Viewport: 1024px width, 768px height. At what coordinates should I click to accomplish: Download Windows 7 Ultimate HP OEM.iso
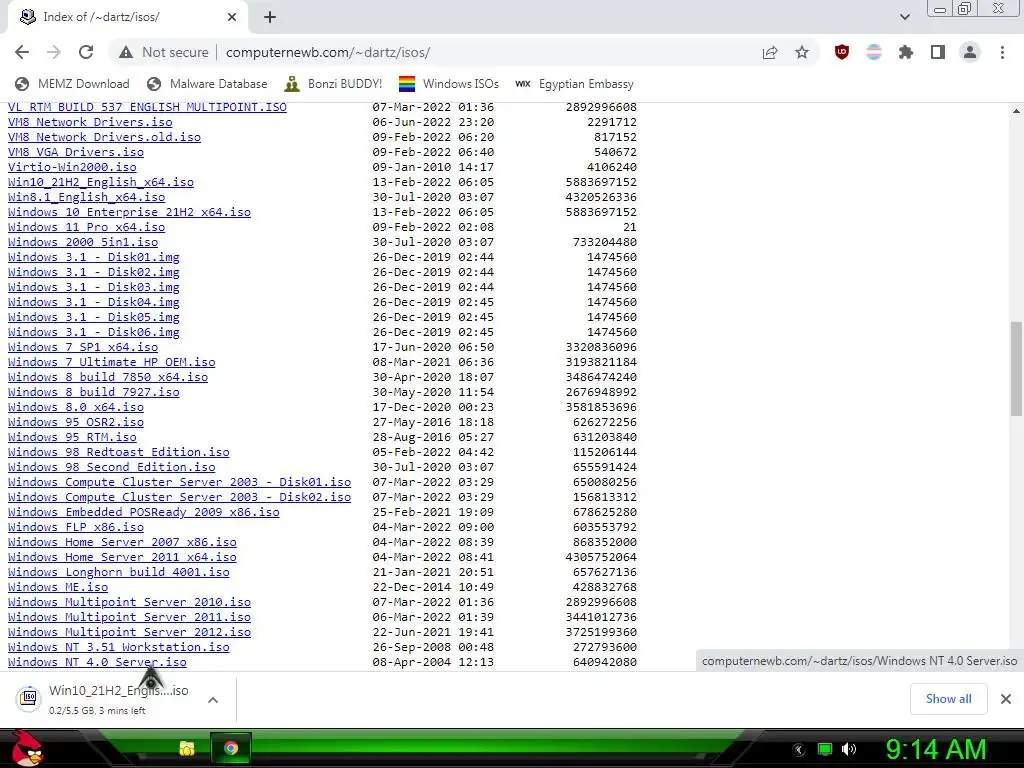coord(112,362)
